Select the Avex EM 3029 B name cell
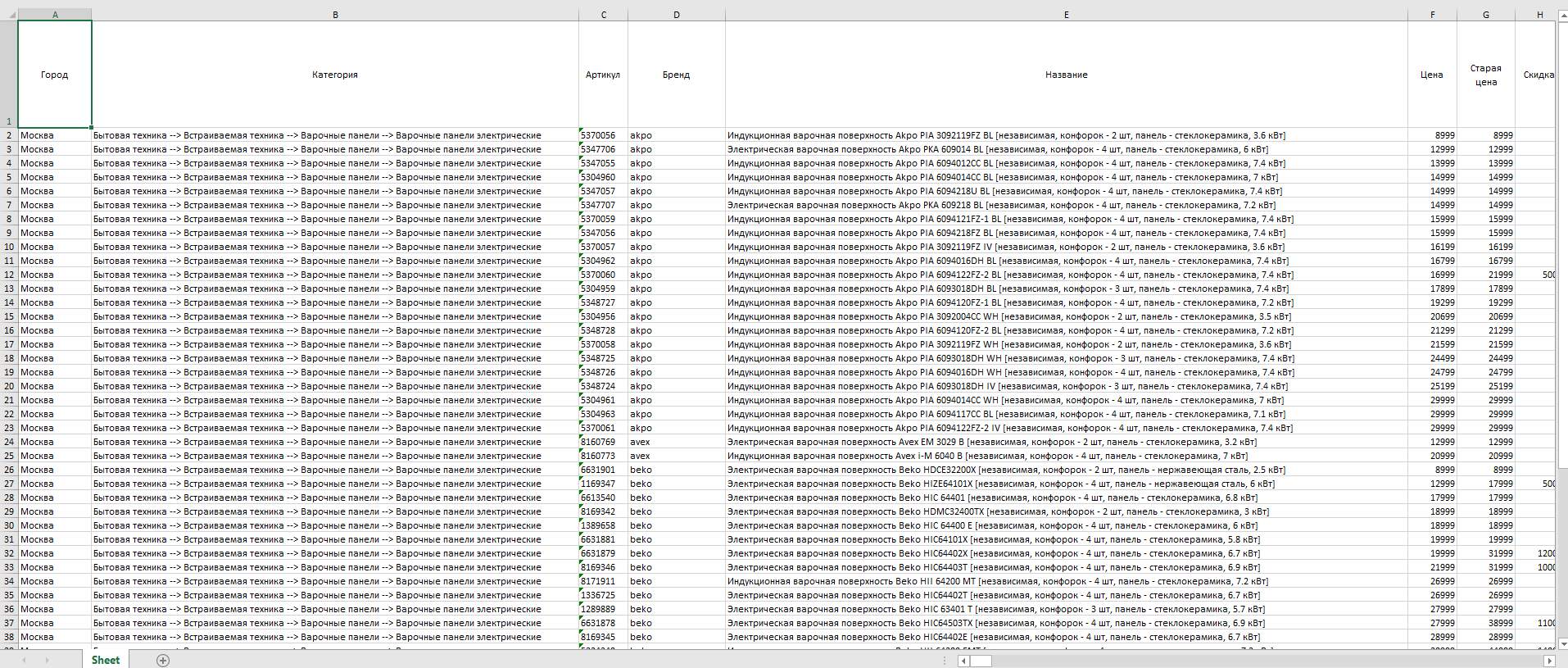The height and width of the screenshot is (668, 1568). 1067,442
